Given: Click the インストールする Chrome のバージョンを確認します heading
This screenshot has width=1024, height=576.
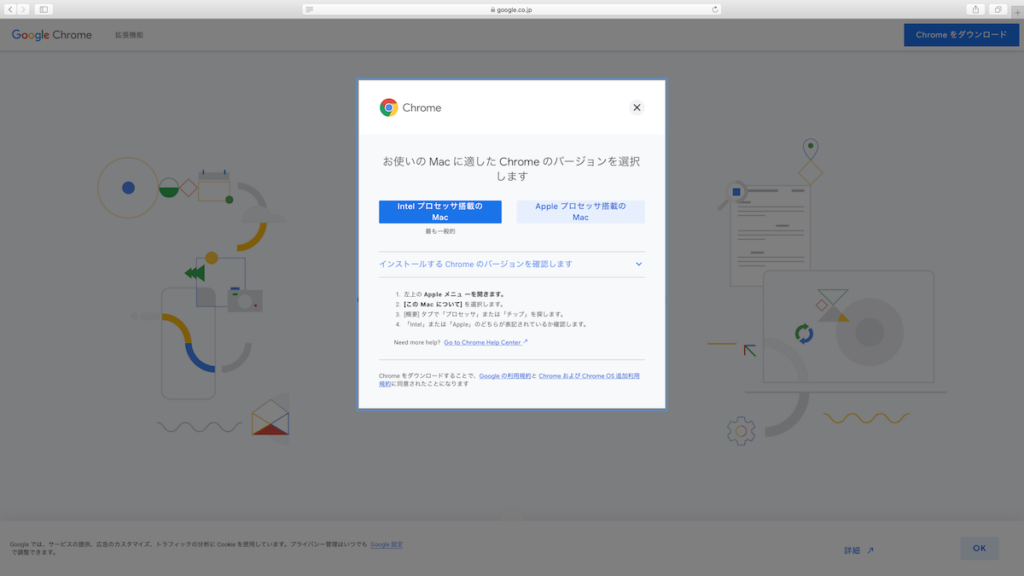Looking at the screenshot, I should click(476, 264).
